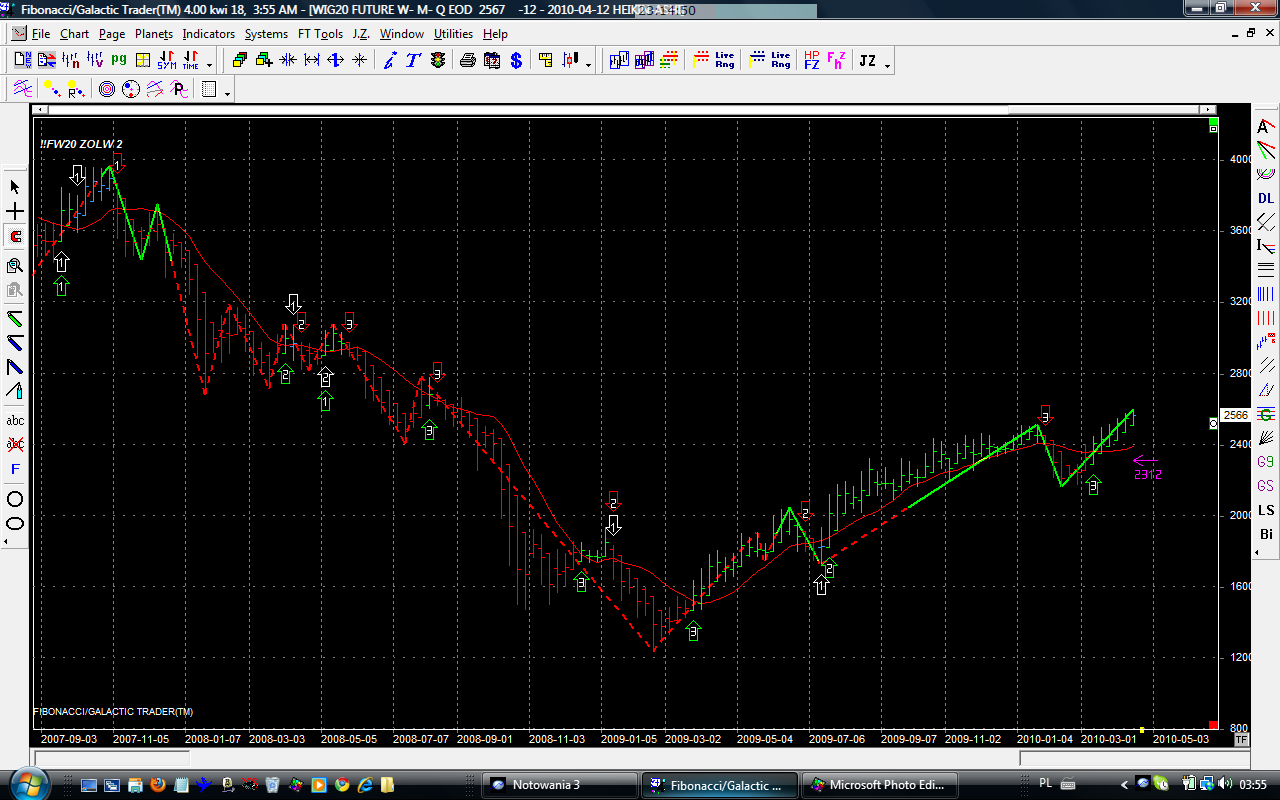Click the blue dollar sign icon
This screenshot has width=1280, height=800.
point(516,61)
